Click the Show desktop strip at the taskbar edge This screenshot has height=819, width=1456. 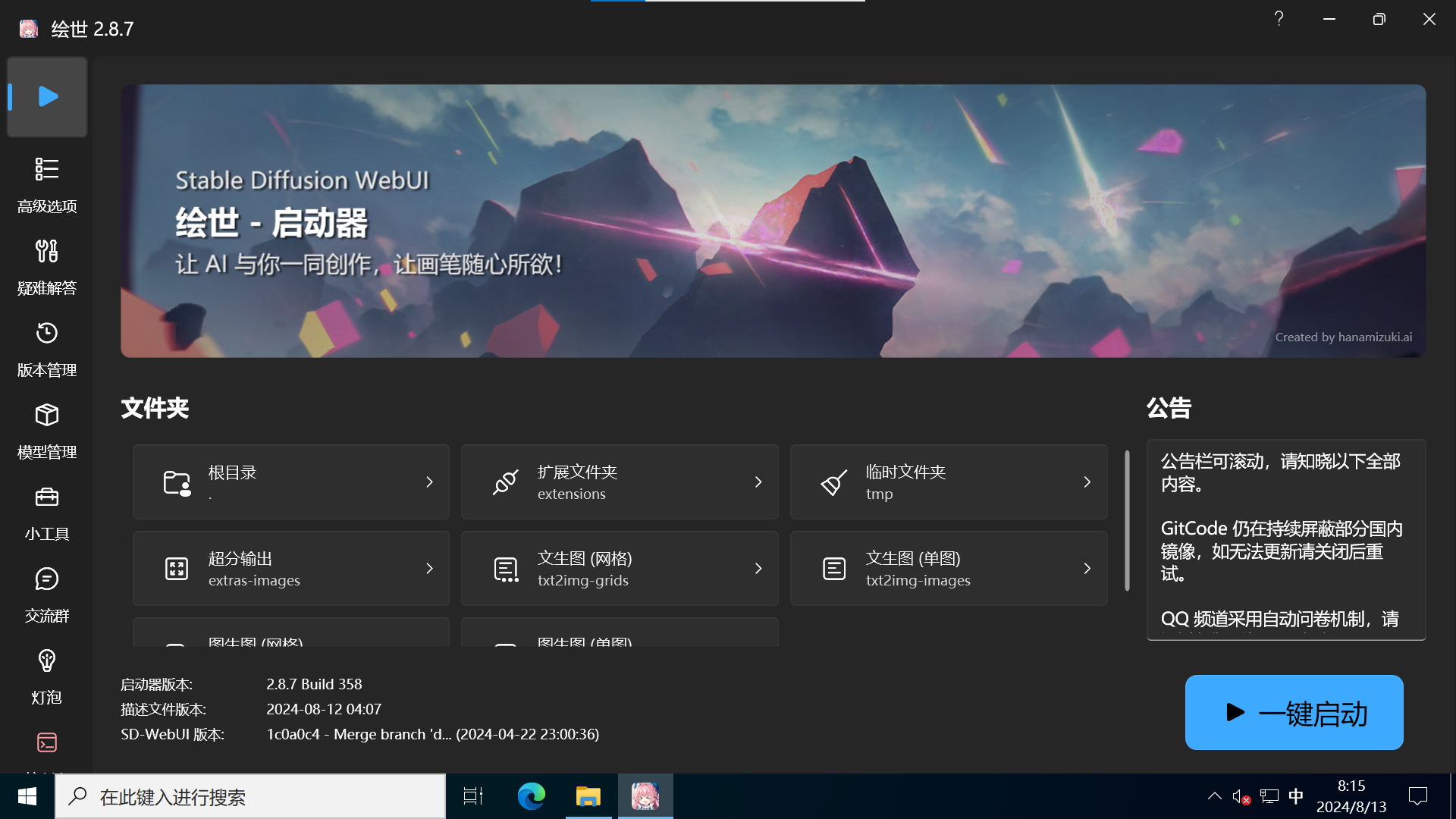click(x=1452, y=796)
